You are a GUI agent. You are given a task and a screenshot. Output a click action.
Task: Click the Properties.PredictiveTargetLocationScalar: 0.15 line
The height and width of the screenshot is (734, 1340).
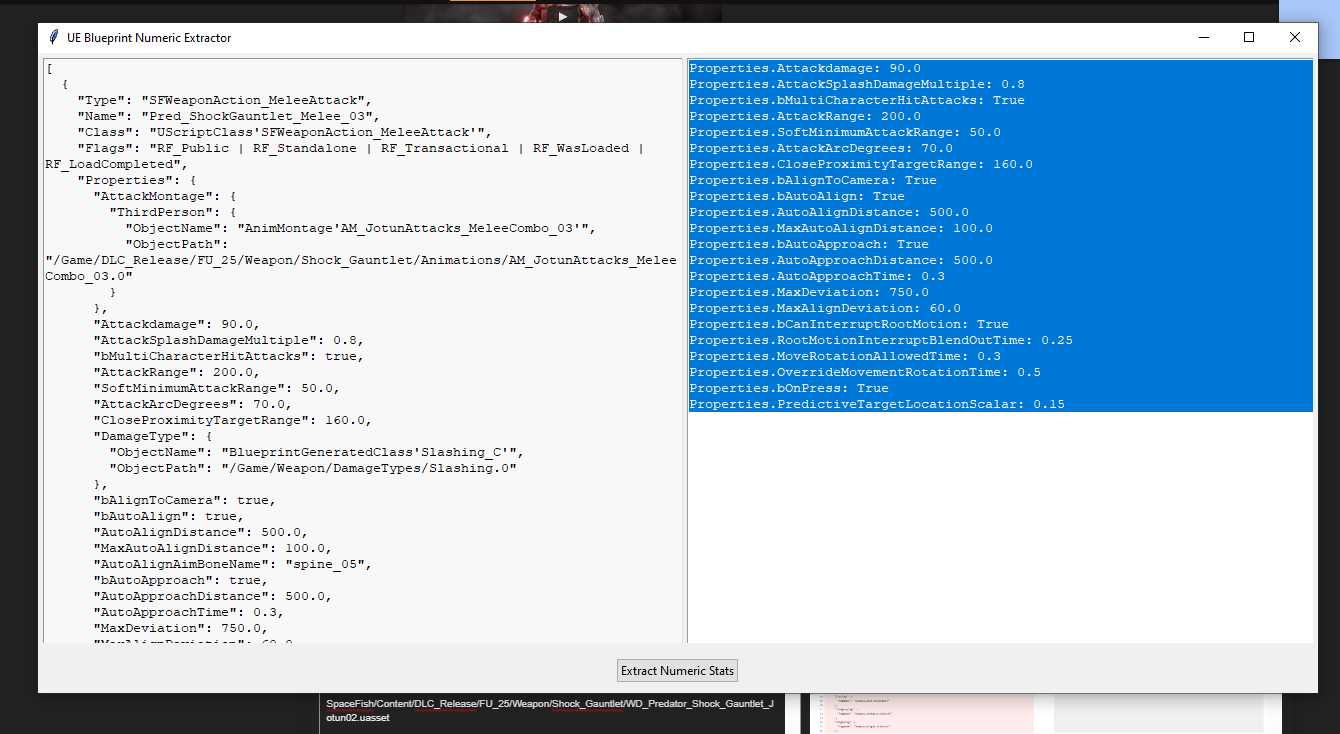pyautogui.click(x=877, y=404)
